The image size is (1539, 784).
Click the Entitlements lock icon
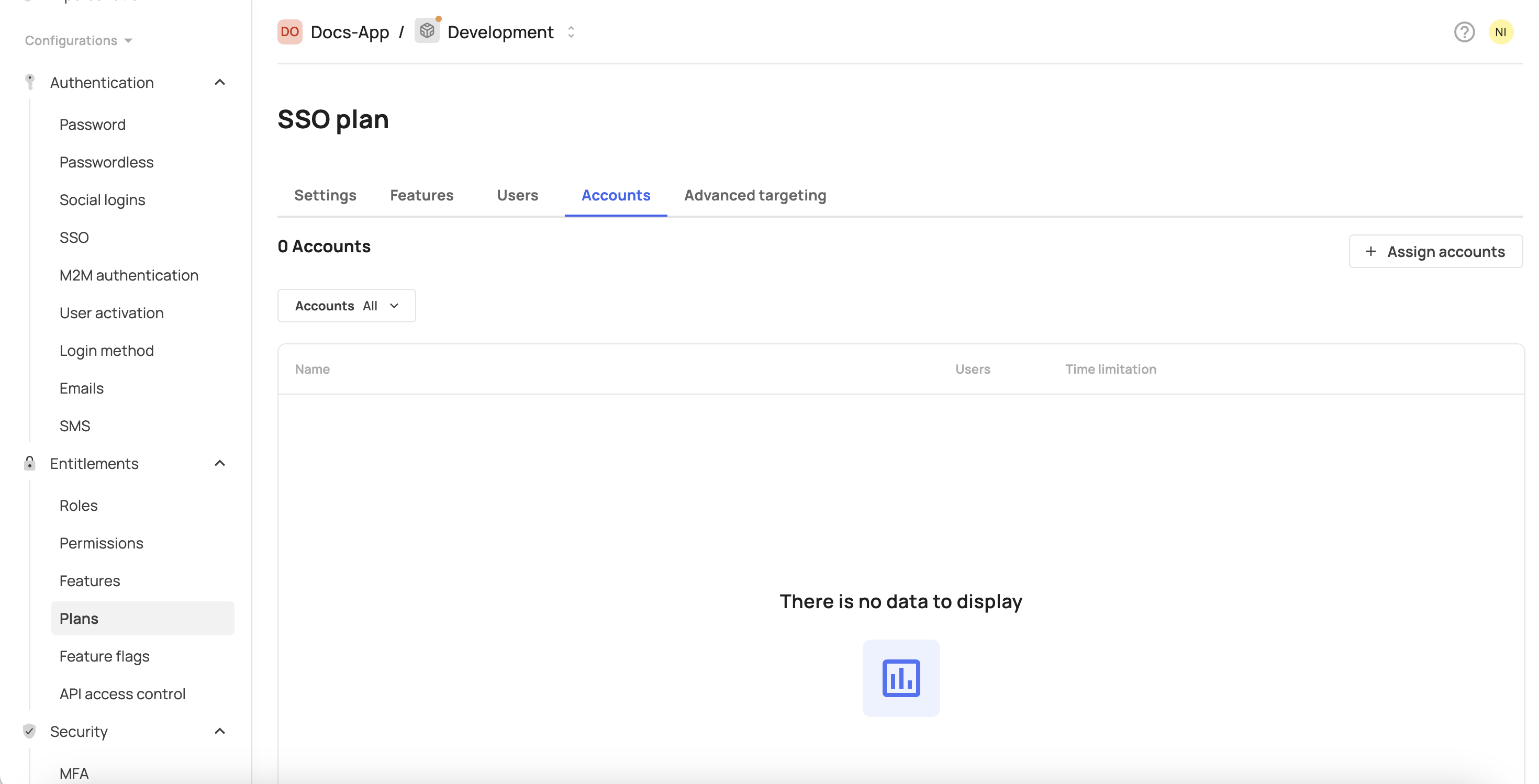click(x=30, y=463)
